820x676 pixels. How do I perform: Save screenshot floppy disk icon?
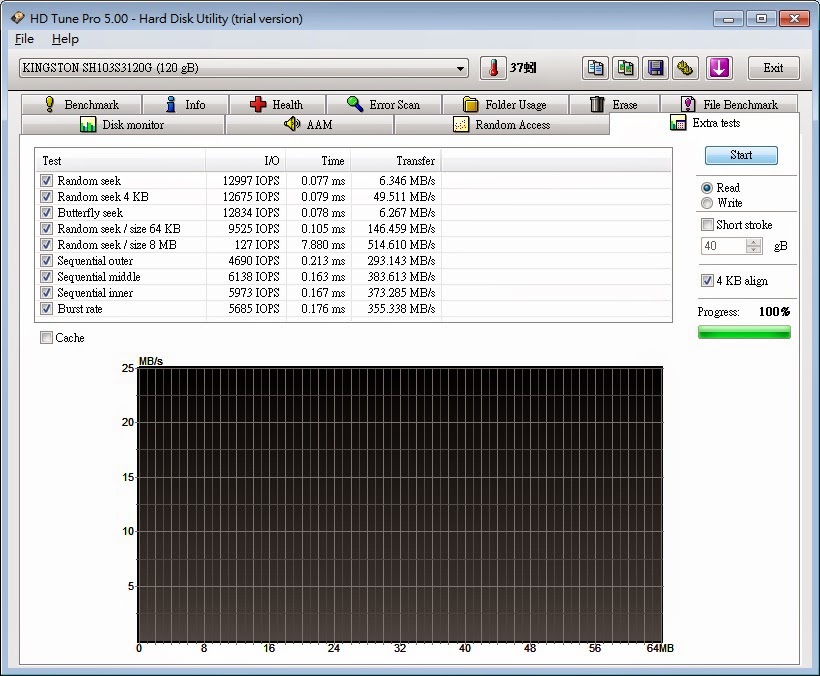pyautogui.click(x=655, y=68)
